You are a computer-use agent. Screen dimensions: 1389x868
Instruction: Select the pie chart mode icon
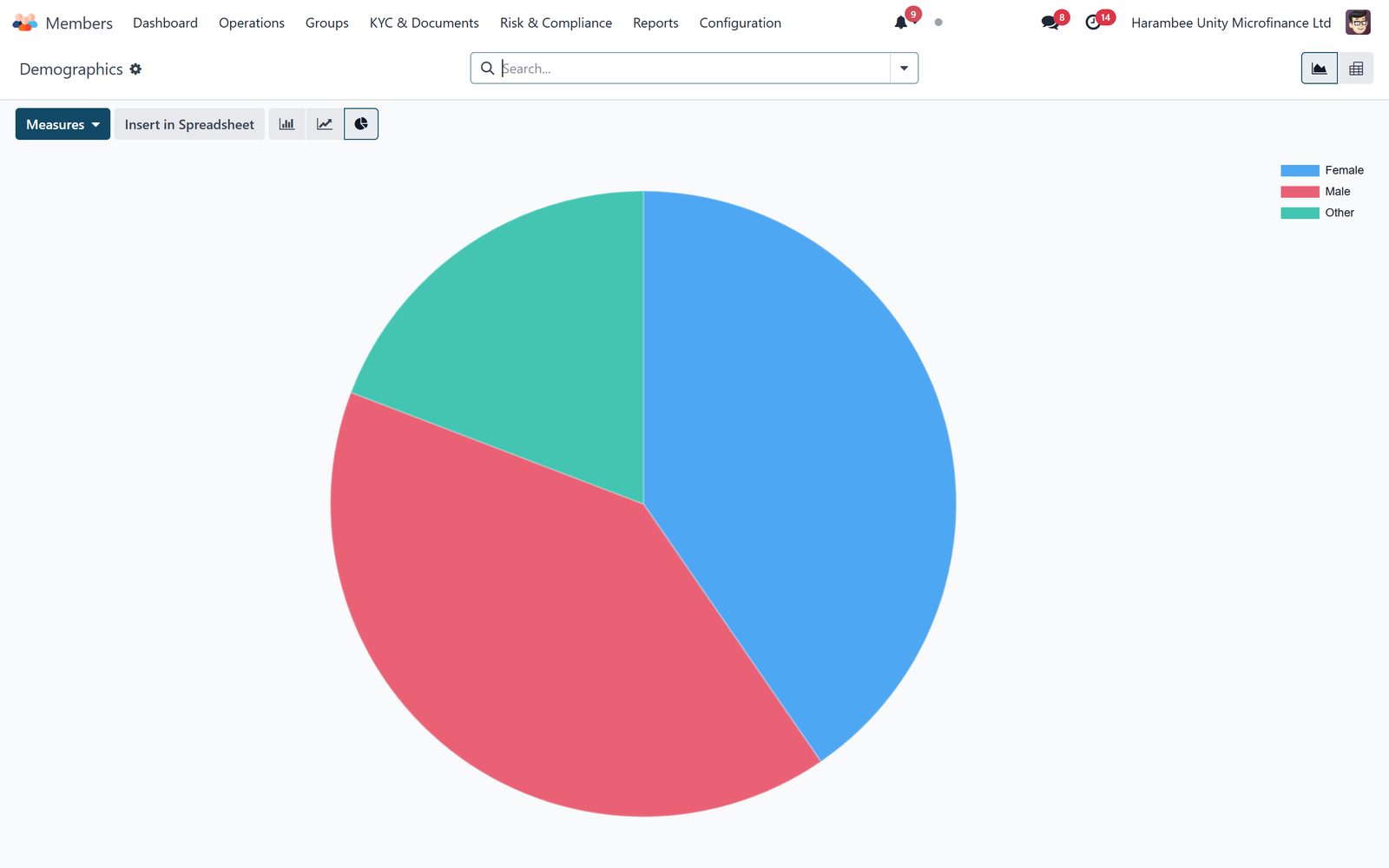[361, 124]
